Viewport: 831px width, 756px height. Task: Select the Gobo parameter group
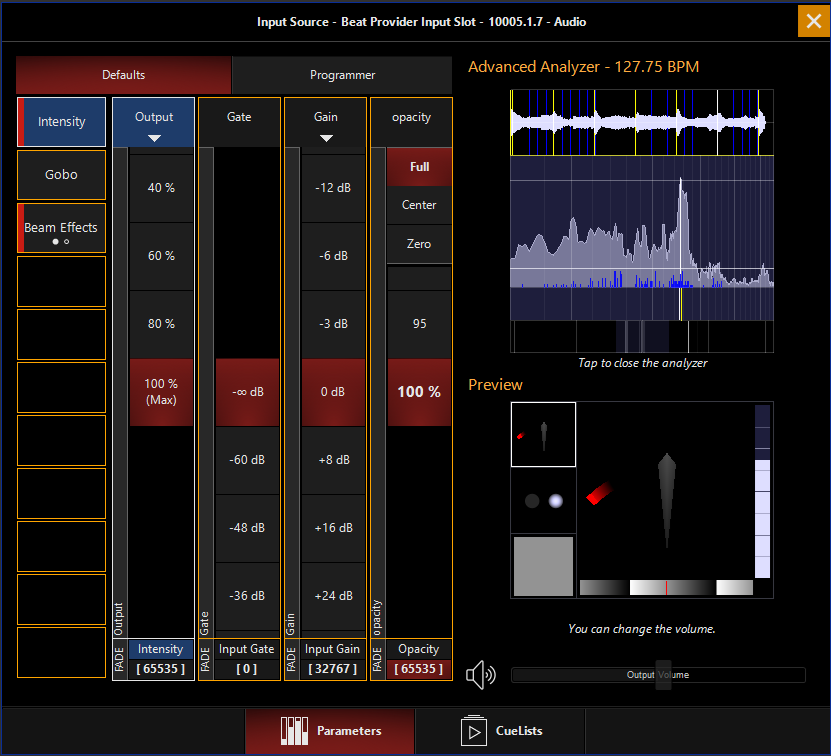tap(61, 175)
